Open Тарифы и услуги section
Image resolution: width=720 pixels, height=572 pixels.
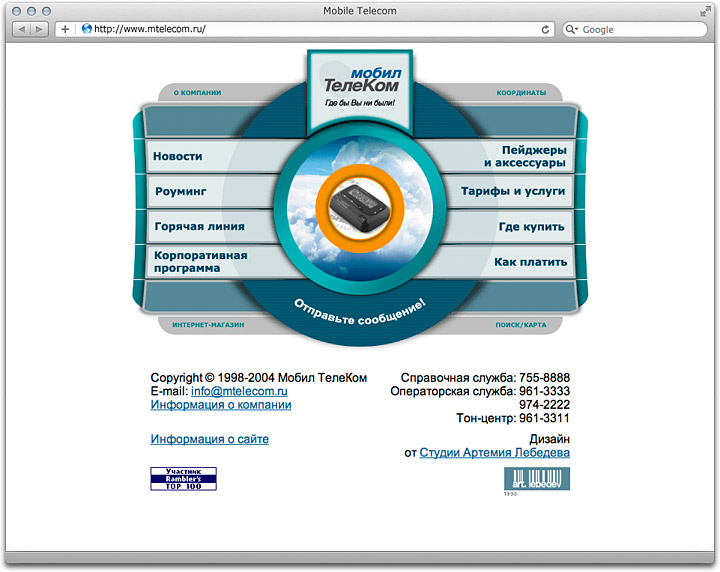513,190
